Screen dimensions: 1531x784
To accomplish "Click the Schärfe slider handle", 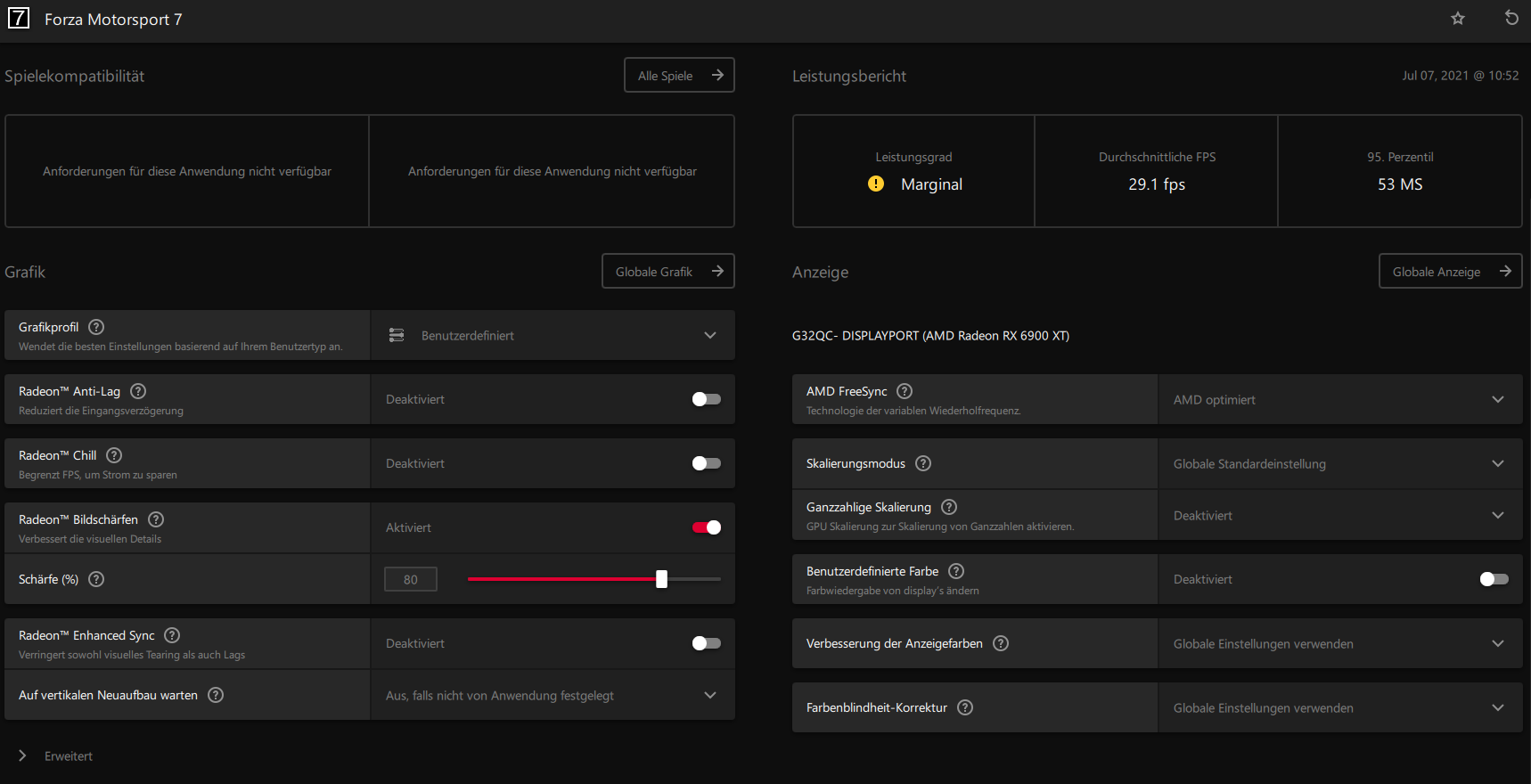I will pos(661,579).
